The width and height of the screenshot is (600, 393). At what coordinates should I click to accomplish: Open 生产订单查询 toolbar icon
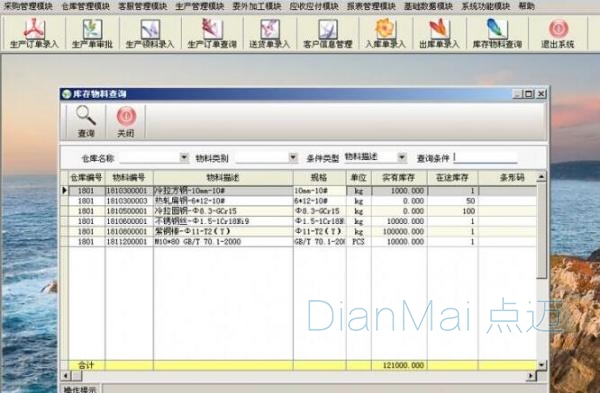pos(212,33)
